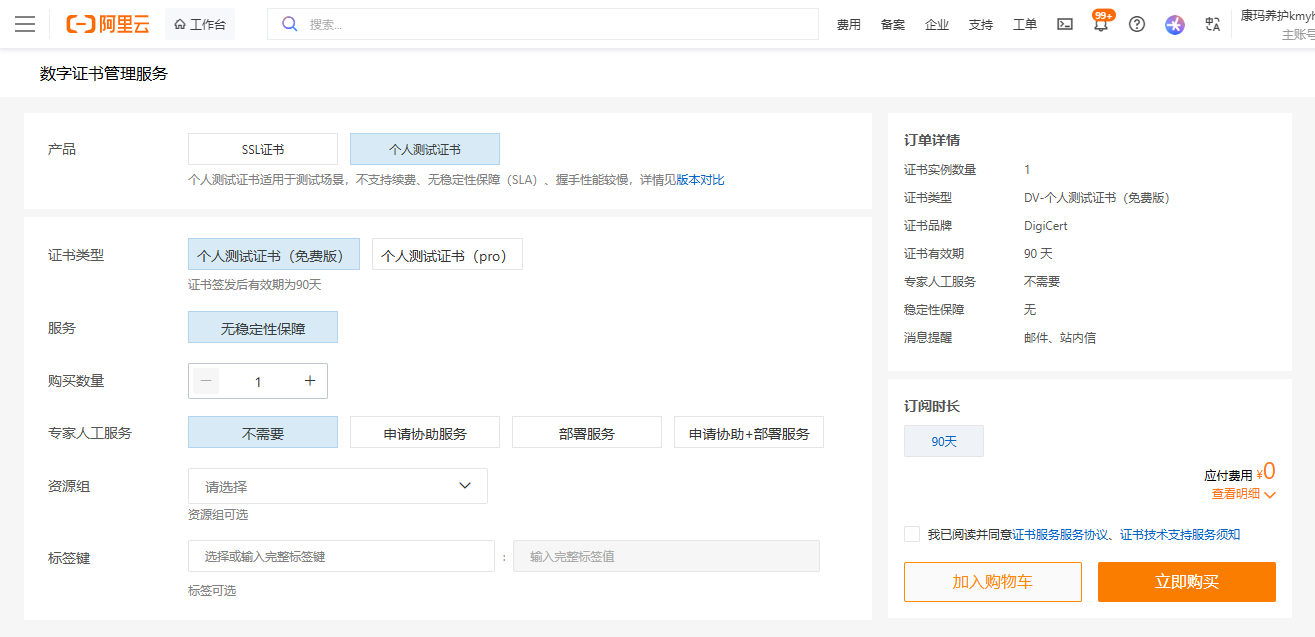Click the help question mark icon
This screenshot has width=1315, height=637.
[1137, 24]
